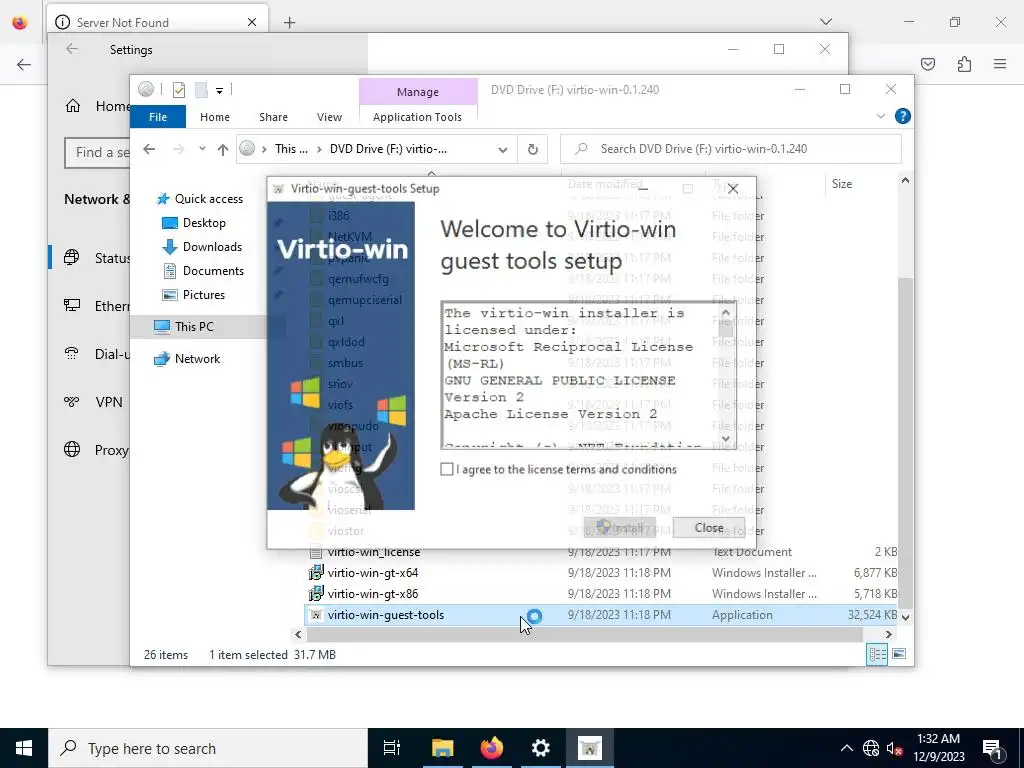Open recent locations dropdown in Explorer
The width and height of the screenshot is (1024, 768).
coord(202,149)
